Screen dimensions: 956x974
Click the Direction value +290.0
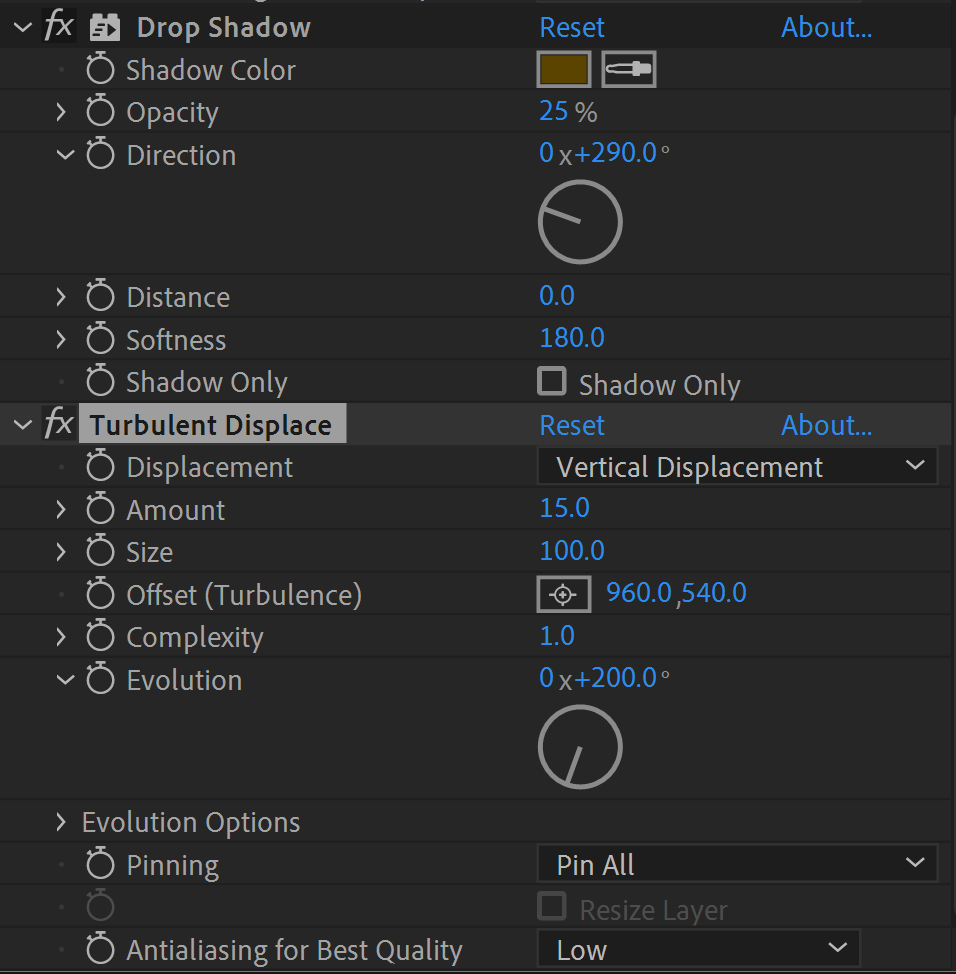[615, 153]
